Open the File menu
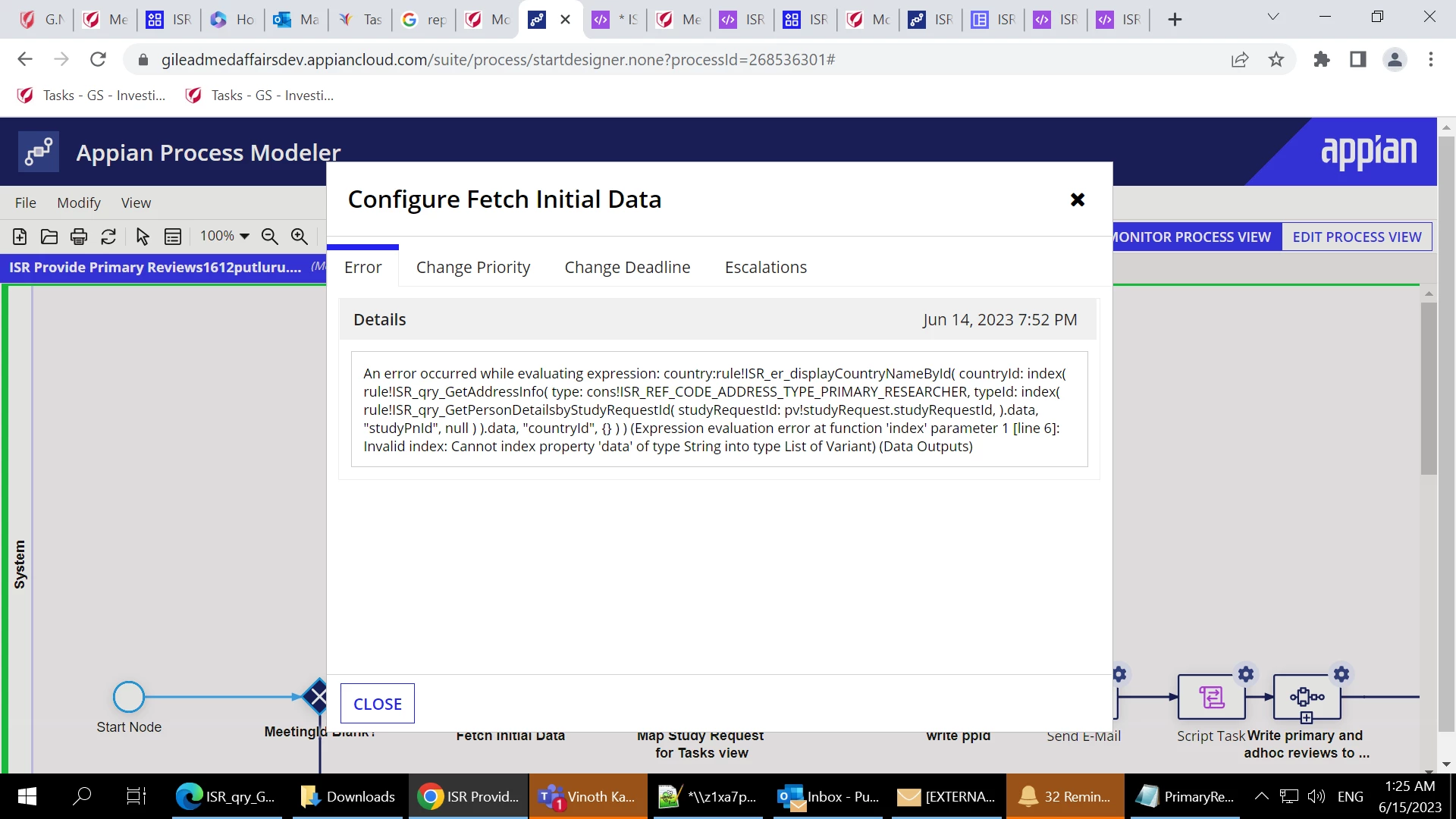 (26, 202)
